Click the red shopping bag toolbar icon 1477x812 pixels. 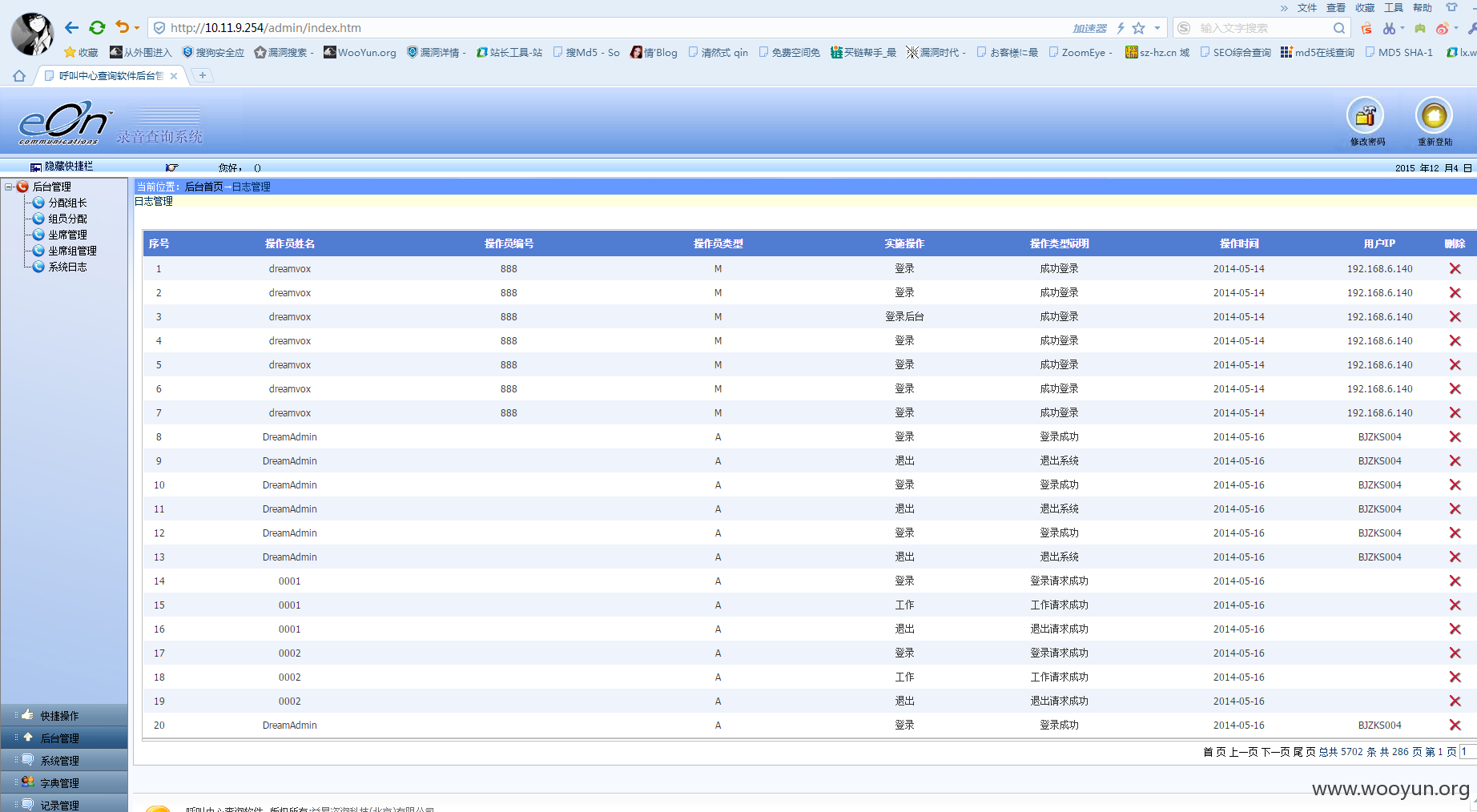[x=1366, y=28]
